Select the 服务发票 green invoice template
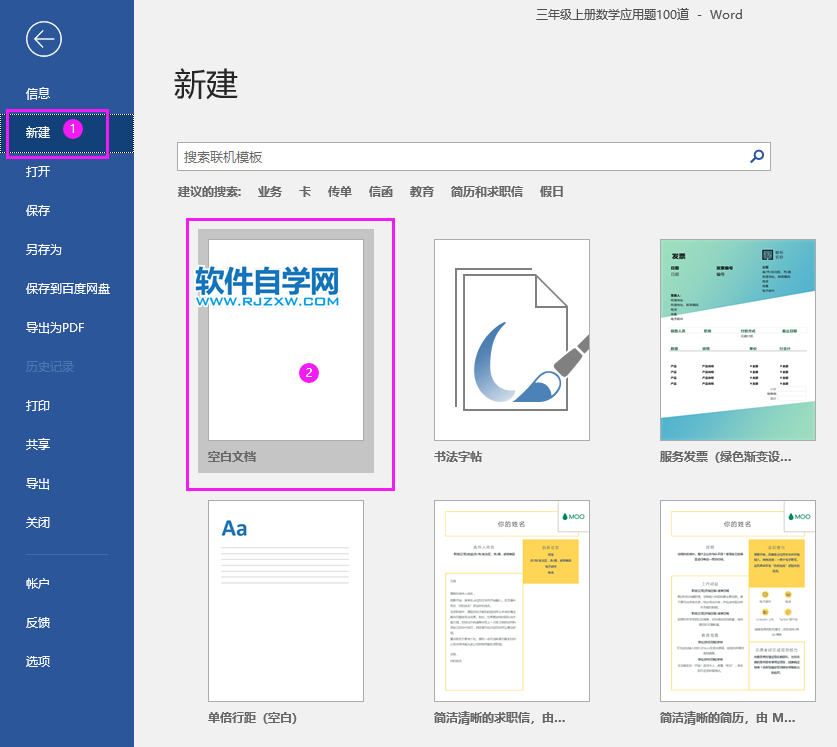This screenshot has height=747, width=837. (x=737, y=340)
